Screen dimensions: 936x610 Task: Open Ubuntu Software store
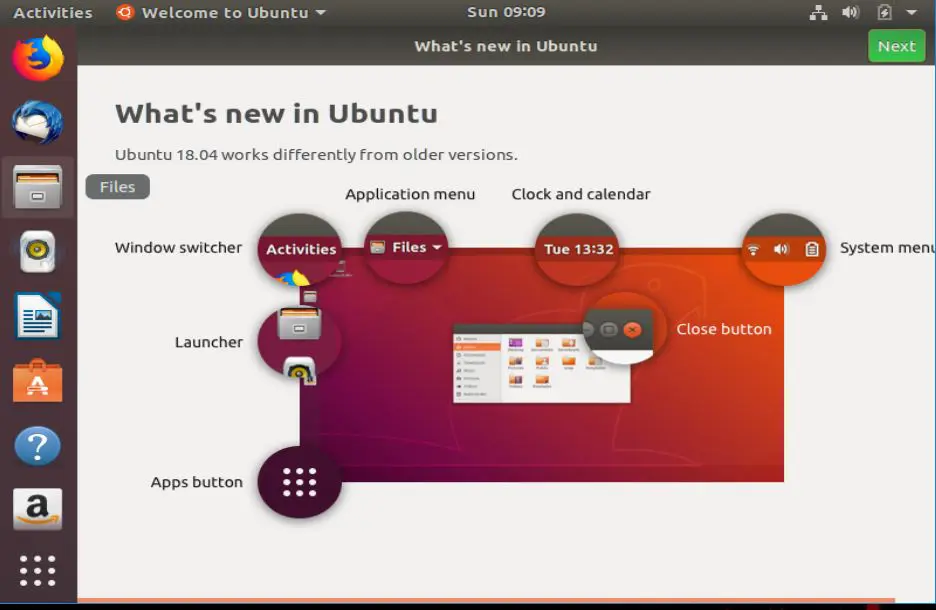click(38, 382)
